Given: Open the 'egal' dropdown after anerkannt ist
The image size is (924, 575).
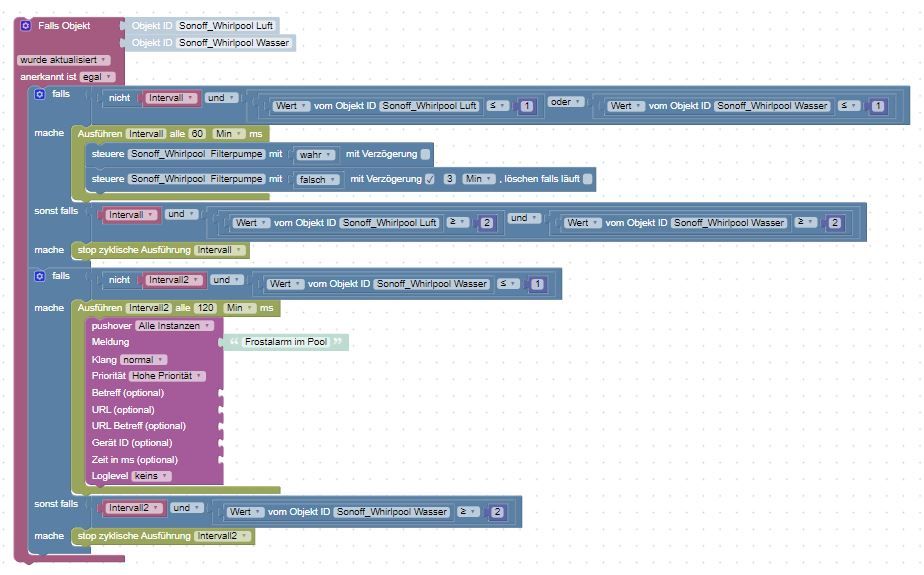Looking at the screenshot, I should [97, 77].
